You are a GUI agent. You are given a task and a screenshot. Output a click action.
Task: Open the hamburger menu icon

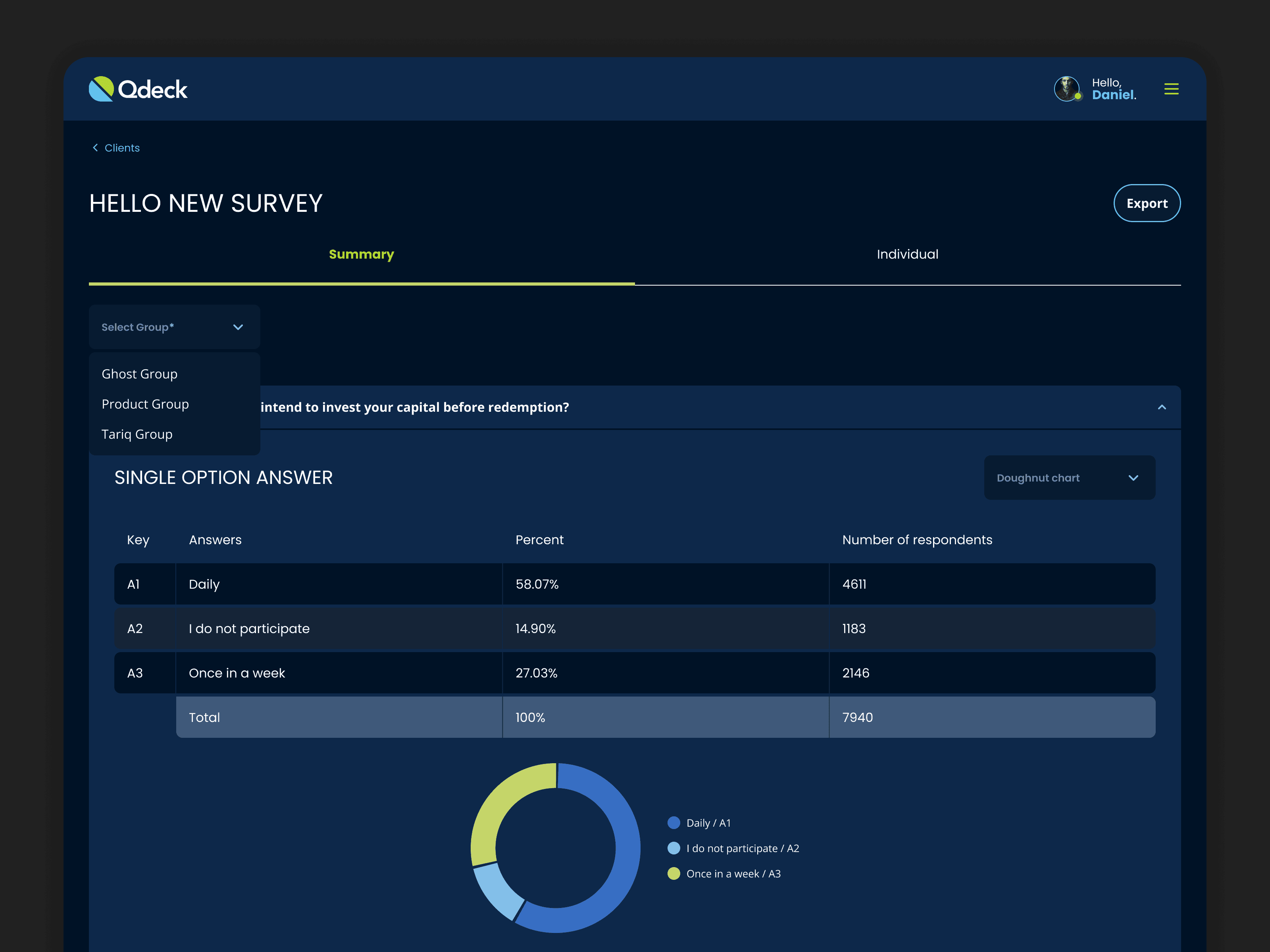tap(1171, 89)
